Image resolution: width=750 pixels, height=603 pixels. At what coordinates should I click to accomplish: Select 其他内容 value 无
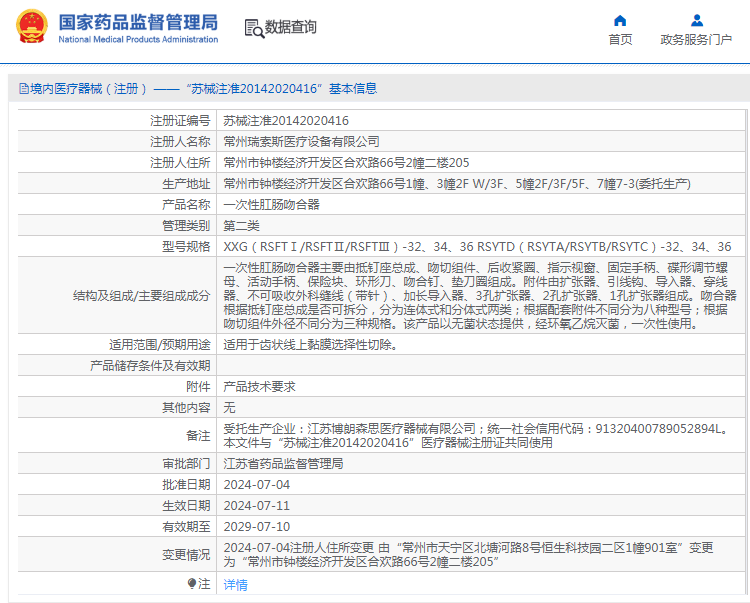click(230, 407)
